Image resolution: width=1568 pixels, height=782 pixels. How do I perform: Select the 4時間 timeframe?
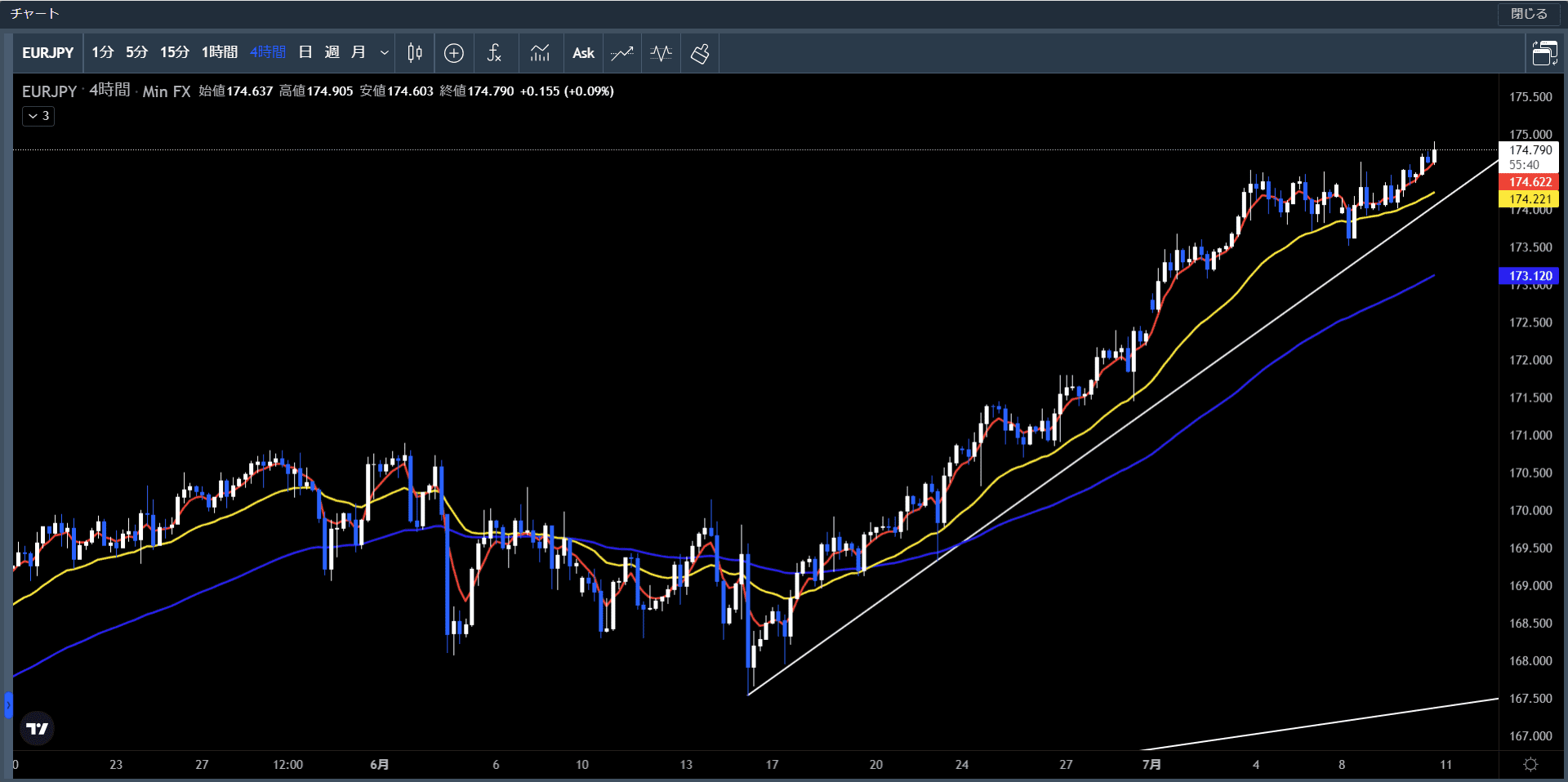(x=267, y=53)
